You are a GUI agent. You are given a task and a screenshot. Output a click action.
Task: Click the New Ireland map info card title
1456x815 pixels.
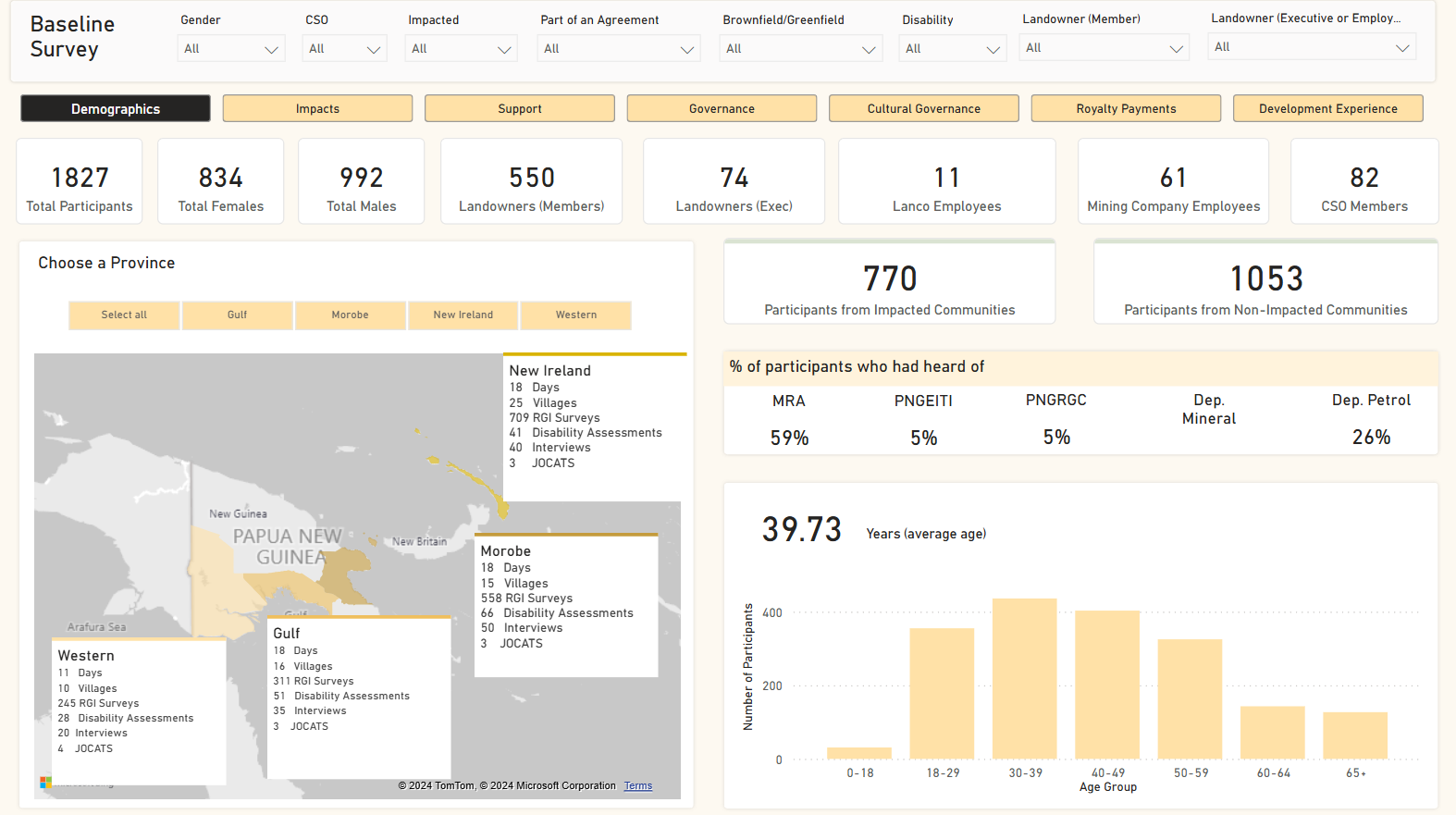550,371
